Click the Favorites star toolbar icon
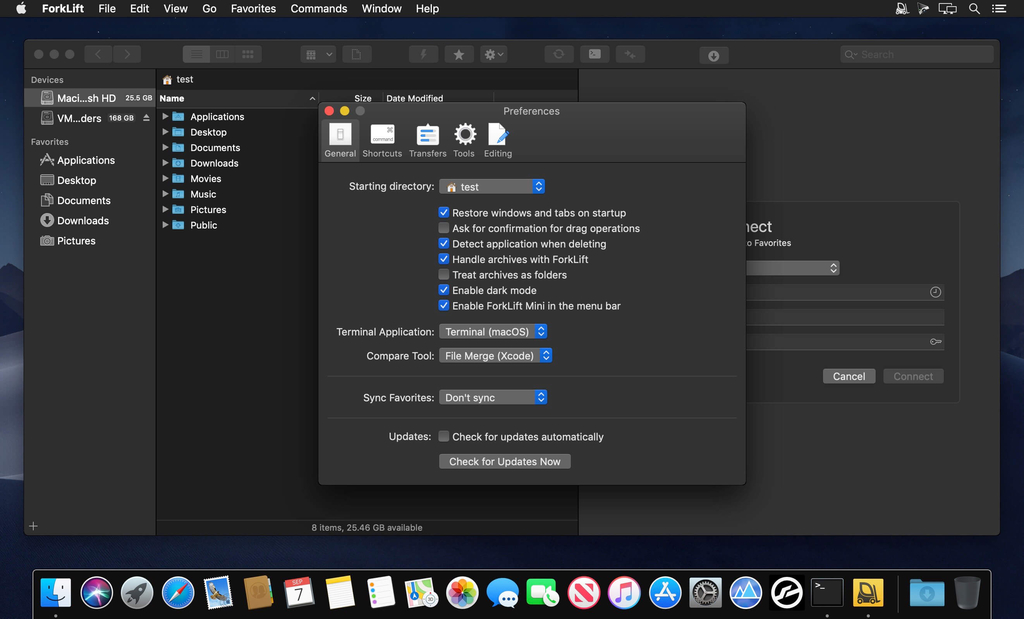 [x=459, y=55]
